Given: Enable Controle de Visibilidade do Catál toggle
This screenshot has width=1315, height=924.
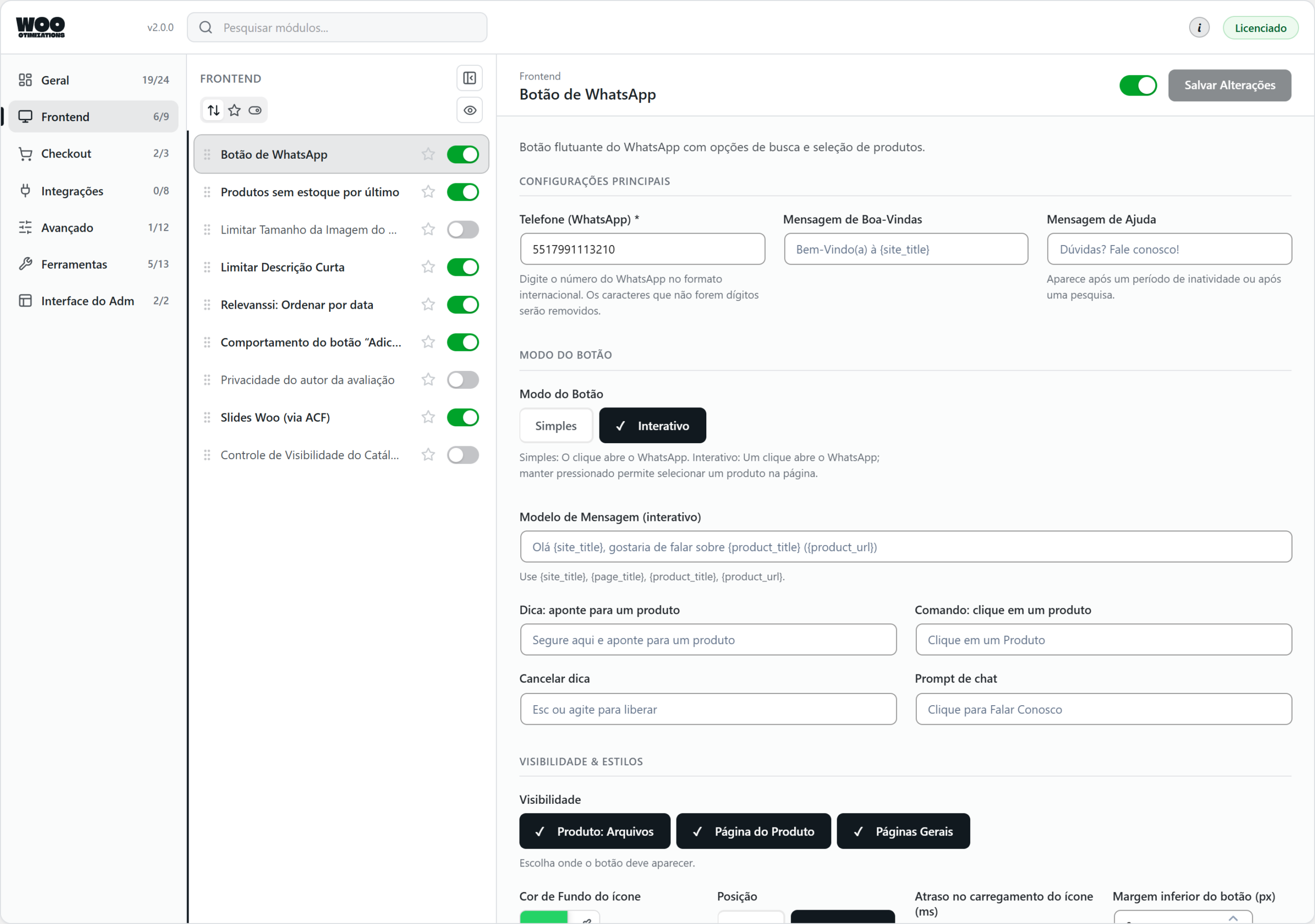Looking at the screenshot, I should pyautogui.click(x=463, y=455).
